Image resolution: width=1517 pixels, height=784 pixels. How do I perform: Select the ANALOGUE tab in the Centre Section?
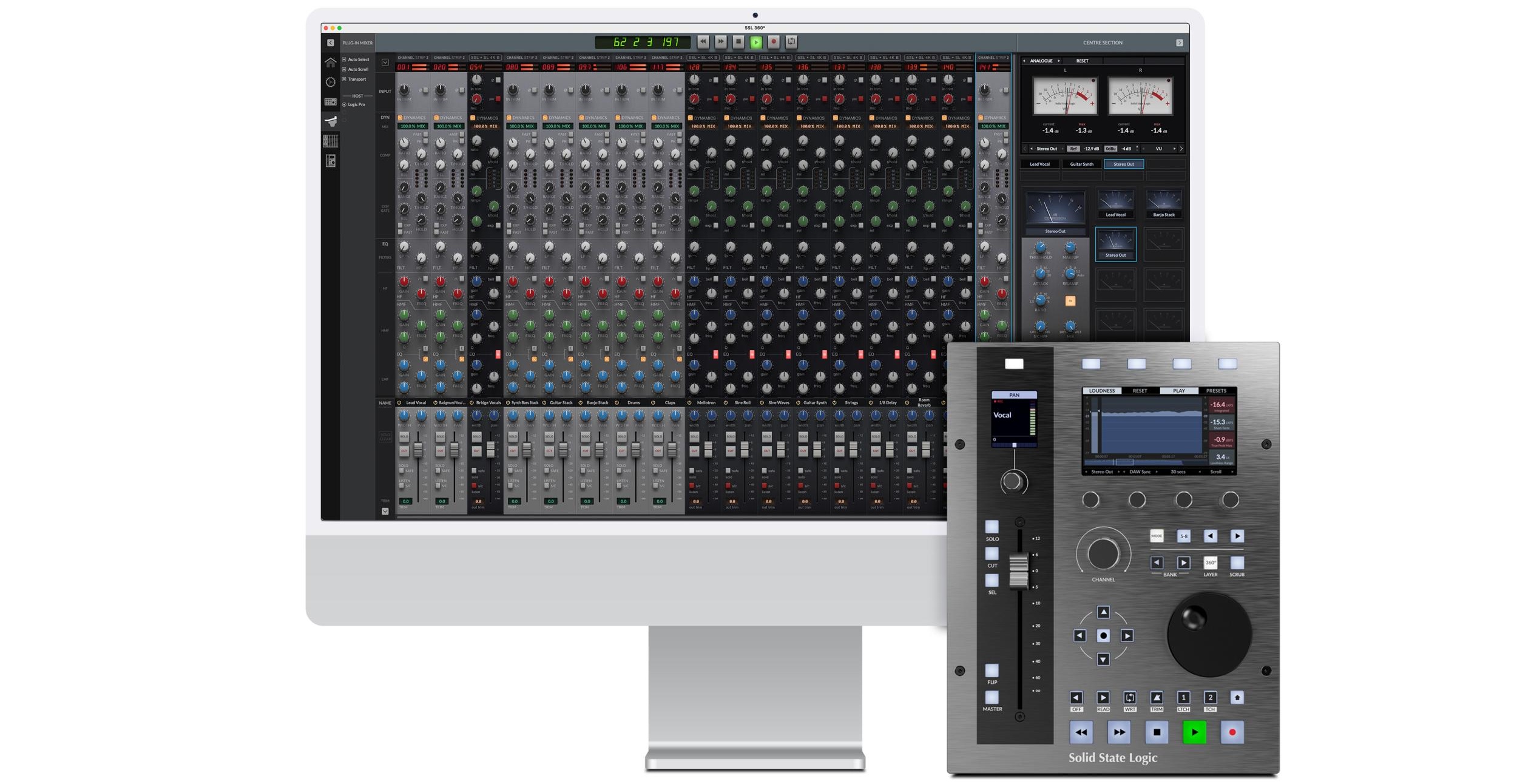point(1041,61)
